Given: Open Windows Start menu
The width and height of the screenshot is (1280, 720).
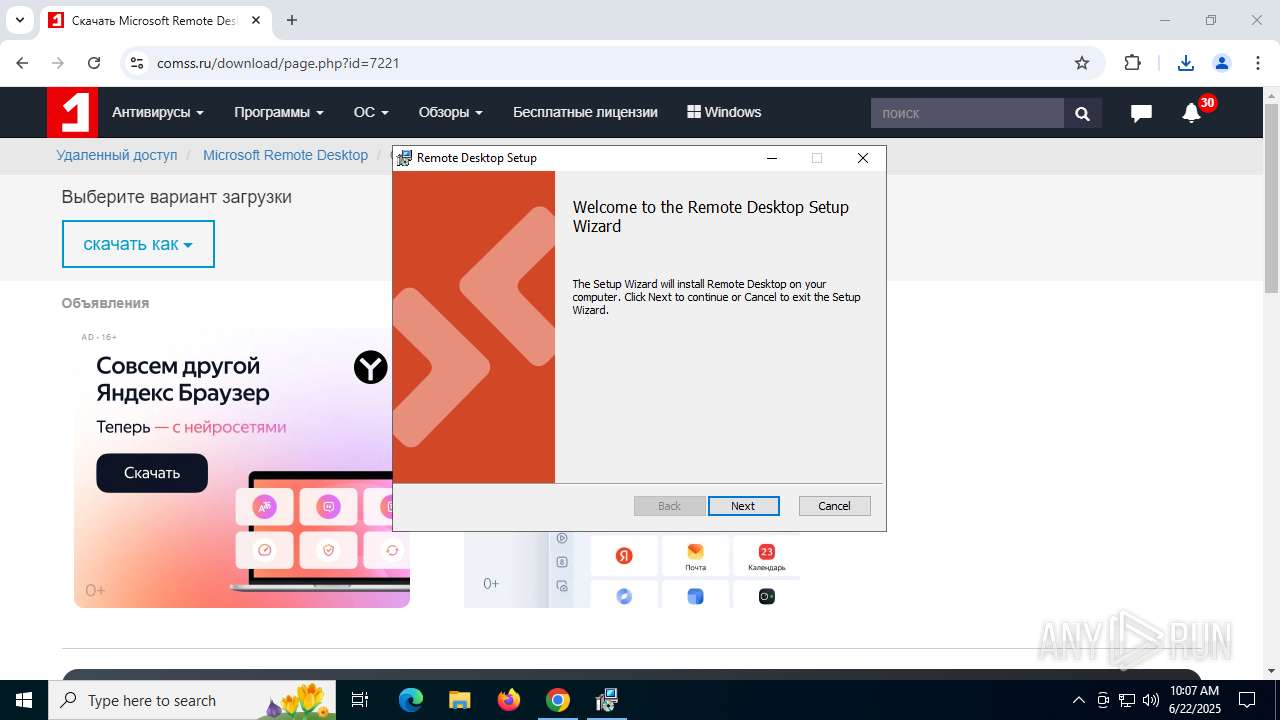Looking at the screenshot, I should [24, 700].
